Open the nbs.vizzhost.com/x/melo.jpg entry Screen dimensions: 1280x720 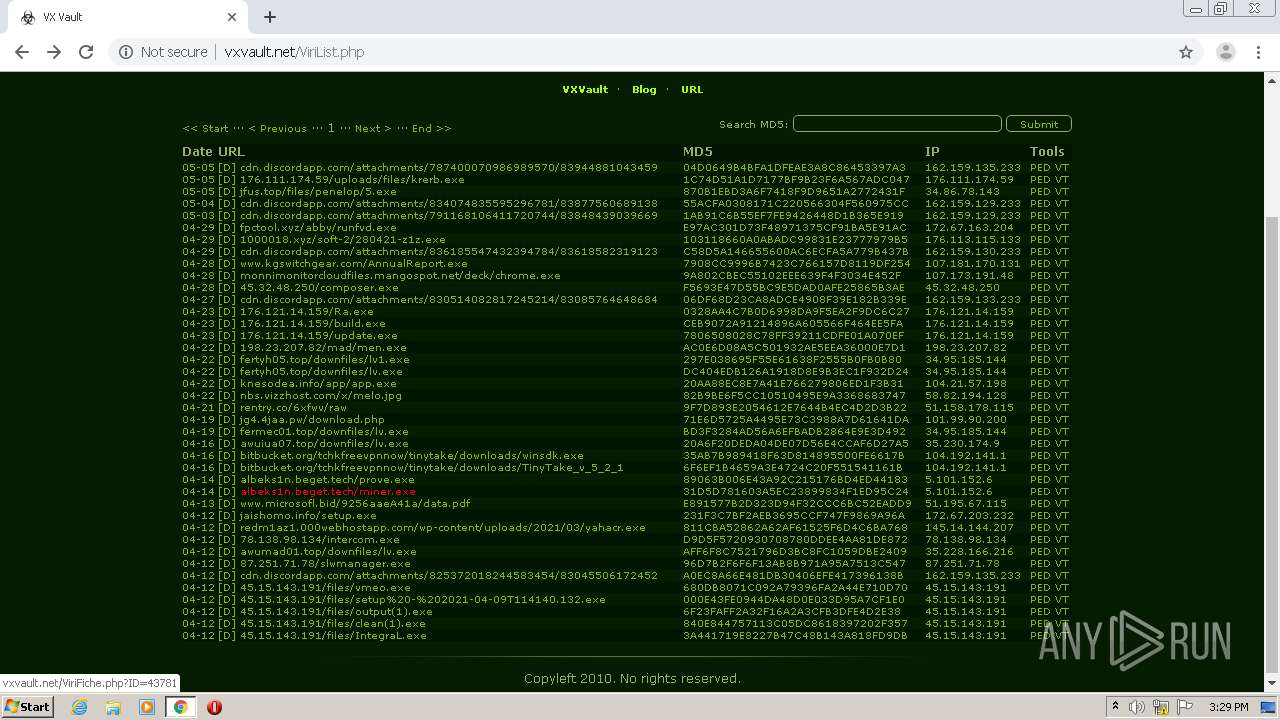click(x=320, y=395)
